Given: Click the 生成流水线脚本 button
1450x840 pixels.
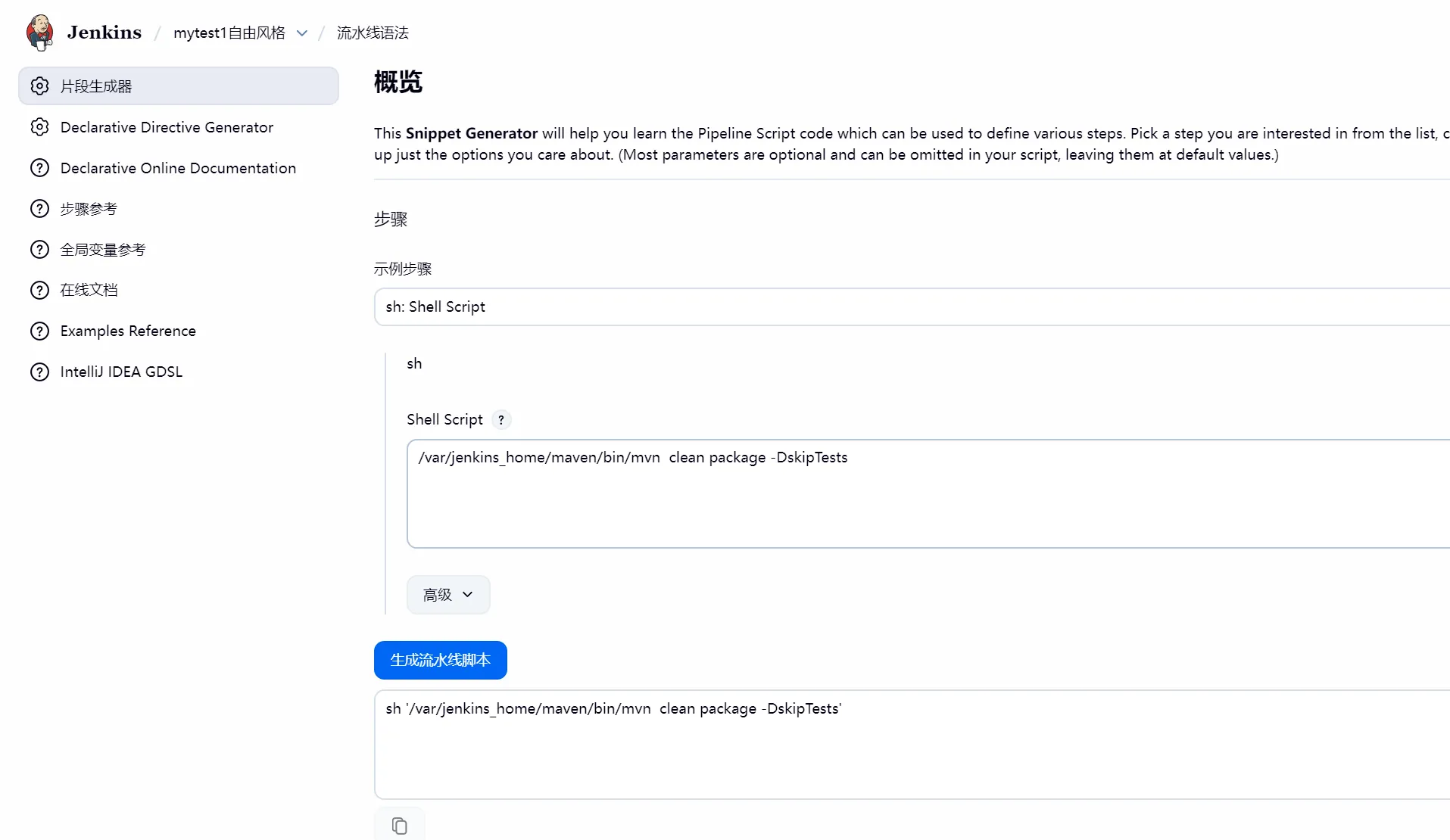Looking at the screenshot, I should point(440,660).
